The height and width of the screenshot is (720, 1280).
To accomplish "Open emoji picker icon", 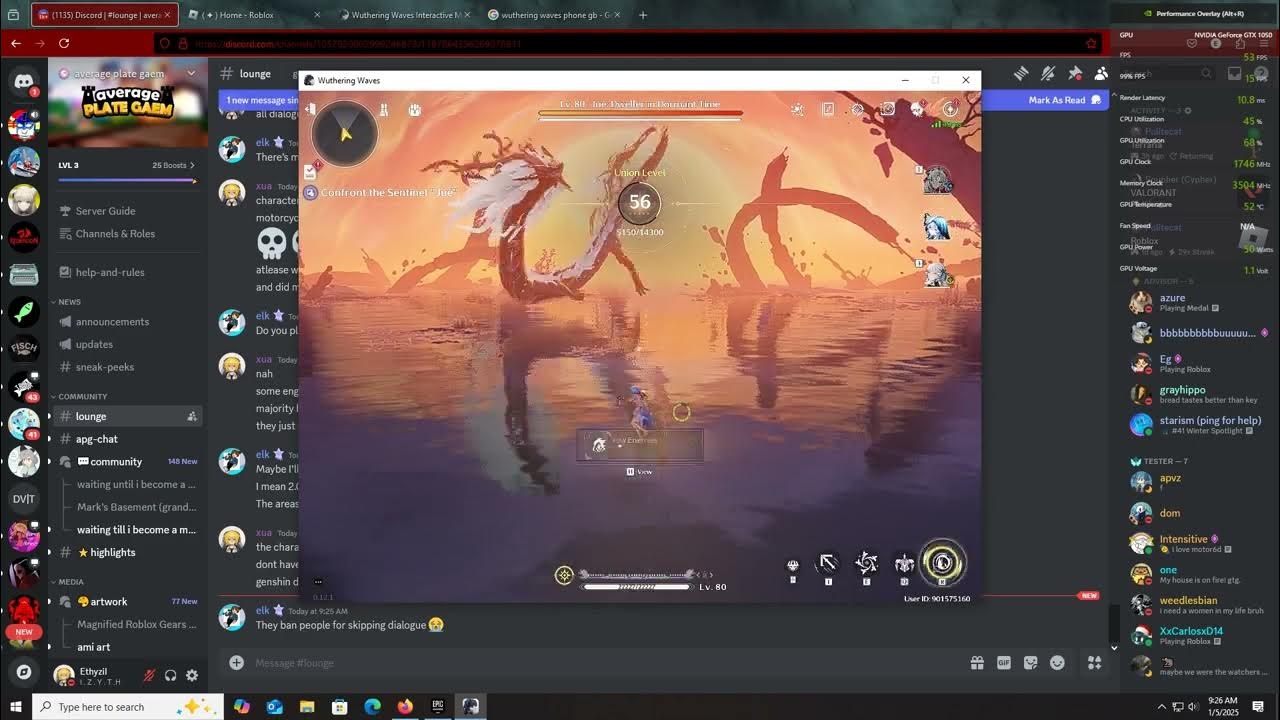I will coord(1057,662).
